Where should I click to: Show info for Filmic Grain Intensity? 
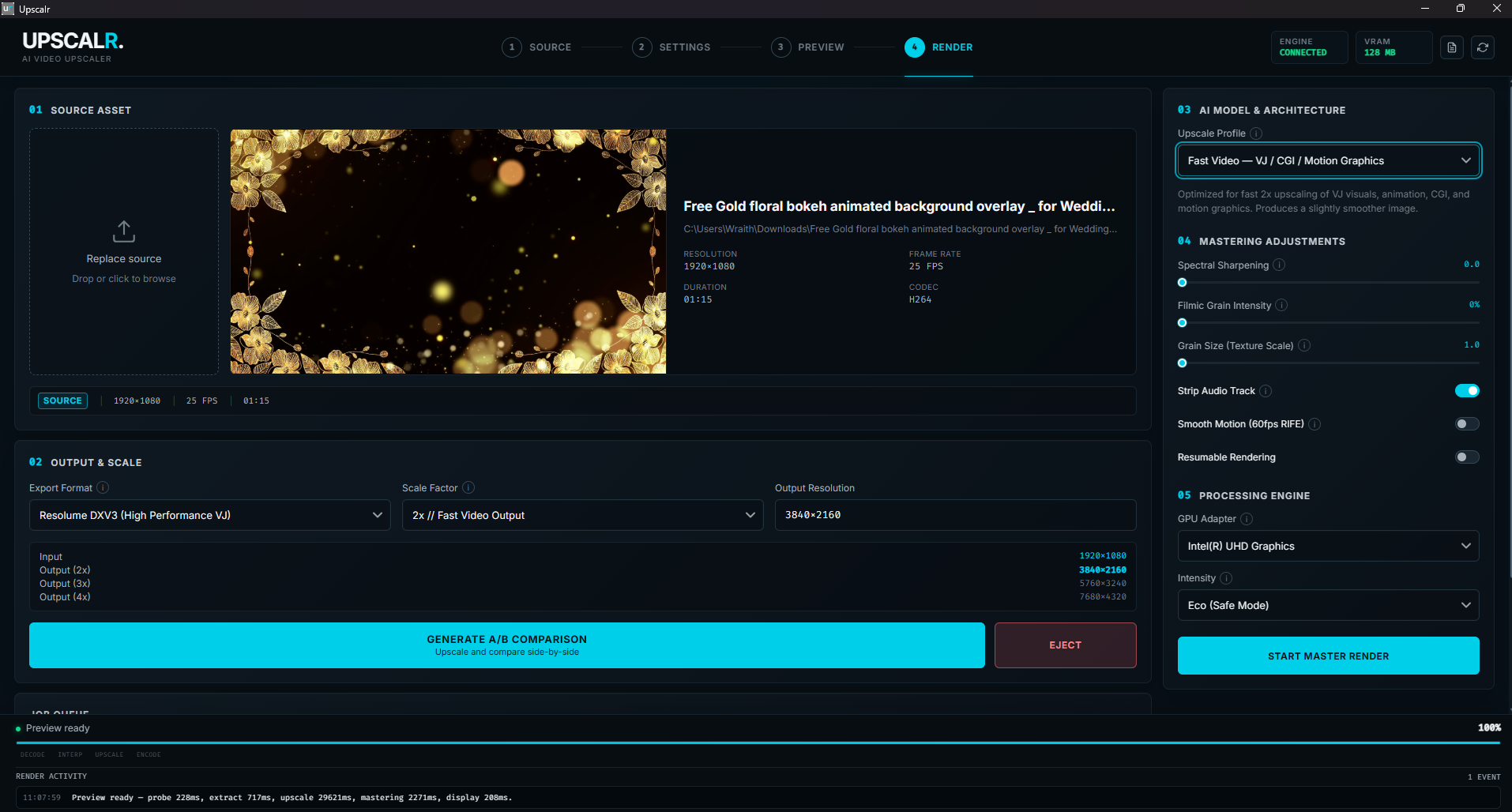click(1281, 306)
